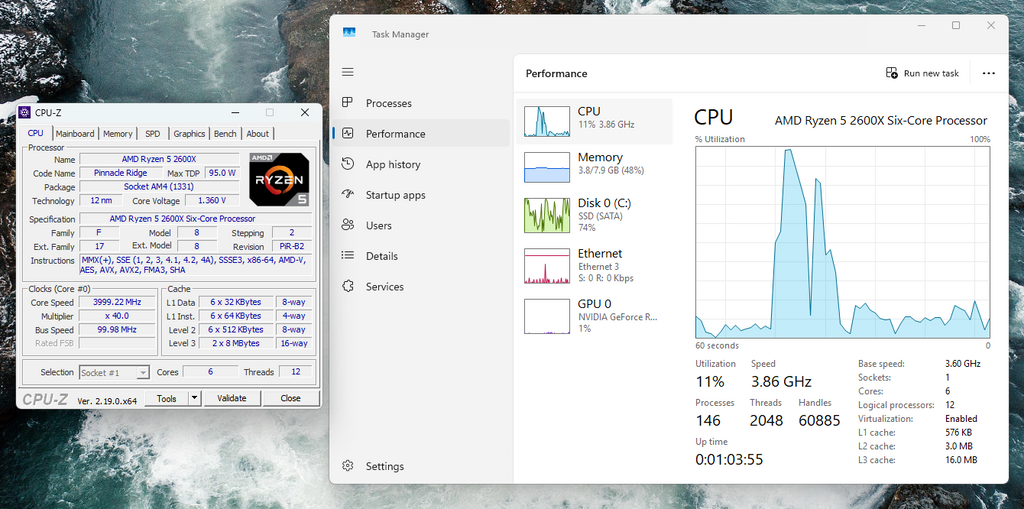Click the Pinnacle Ridge code name value

coord(120,173)
